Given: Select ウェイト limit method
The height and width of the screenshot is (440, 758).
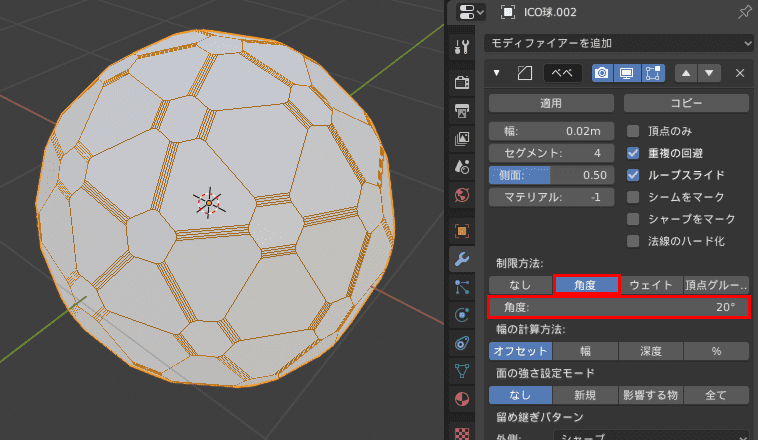Looking at the screenshot, I should pyautogui.click(x=651, y=285).
